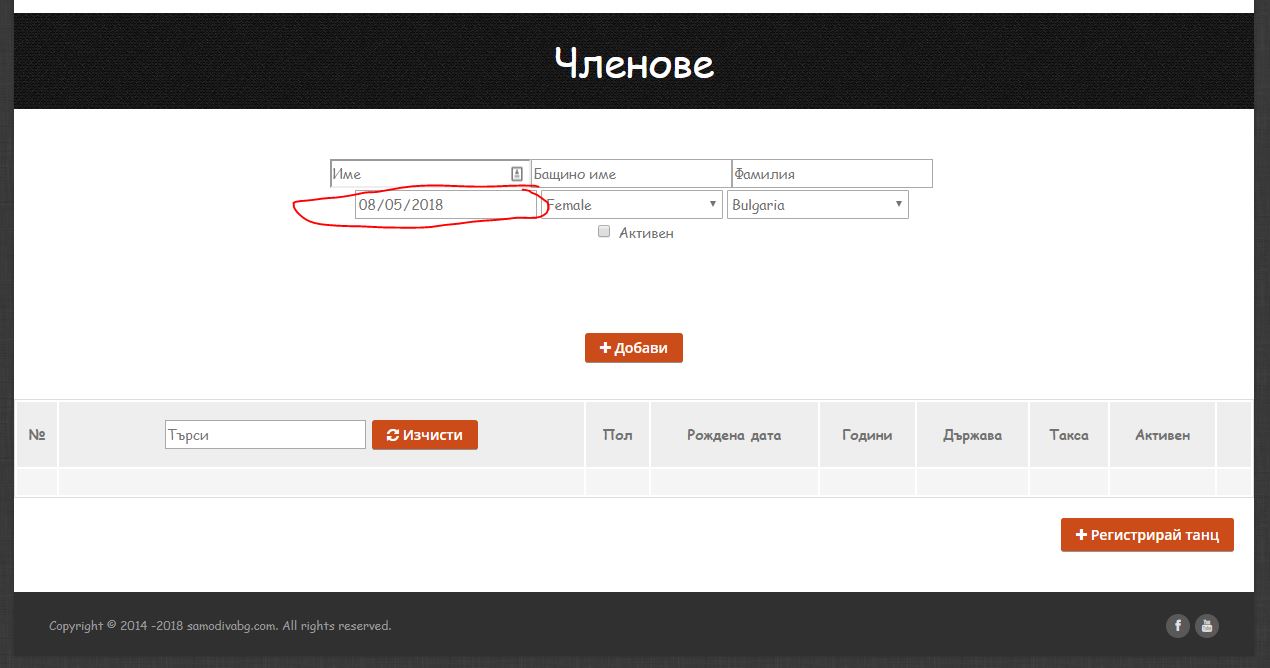Click the autofill contact icon in Име field

(x=517, y=174)
